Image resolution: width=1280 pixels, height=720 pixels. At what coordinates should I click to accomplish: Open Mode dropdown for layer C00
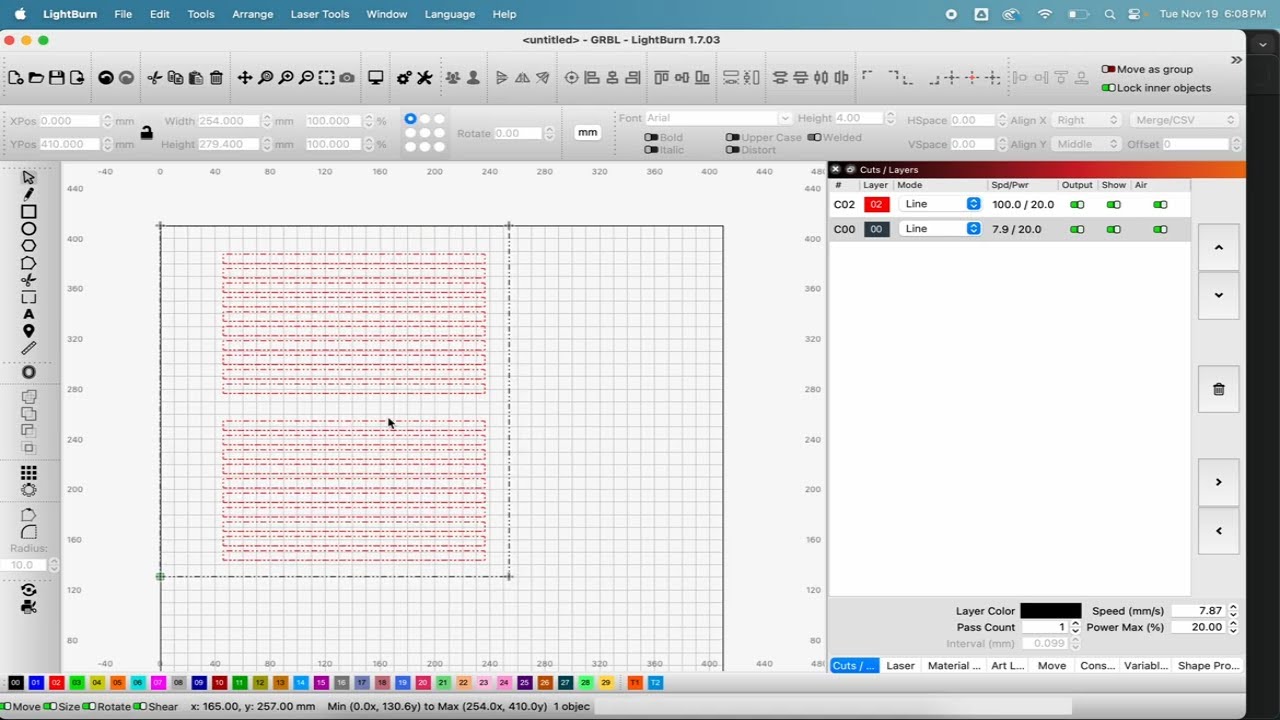tap(940, 229)
